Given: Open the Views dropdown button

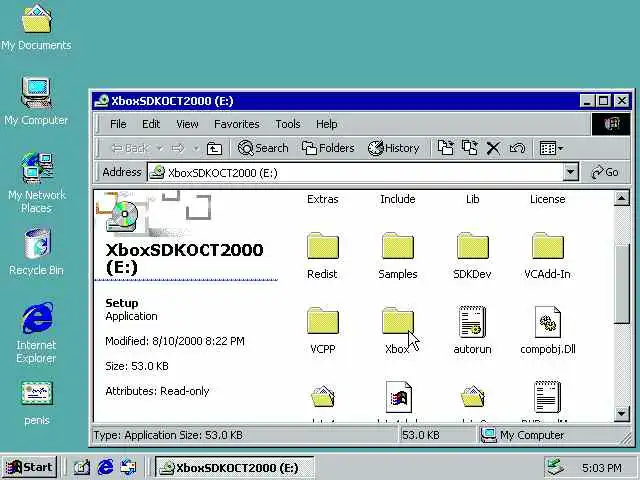Looking at the screenshot, I should click(551, 148).
